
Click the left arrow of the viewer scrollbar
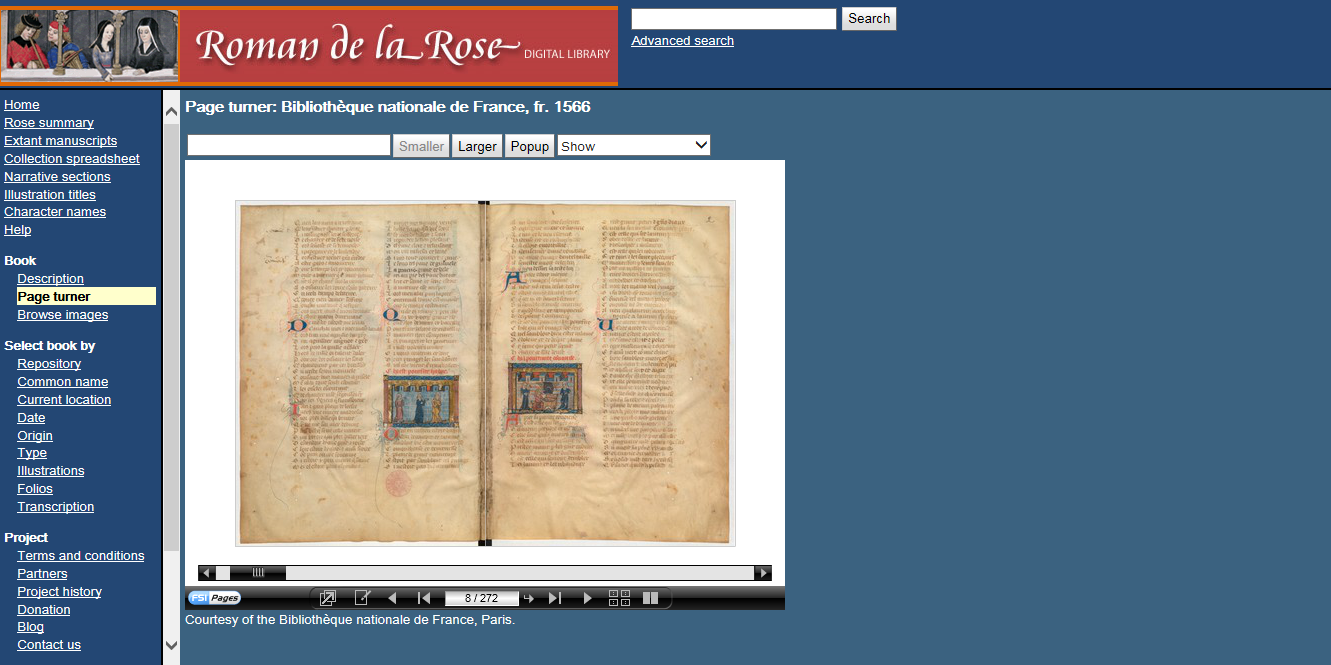click(x=207, y=573)
